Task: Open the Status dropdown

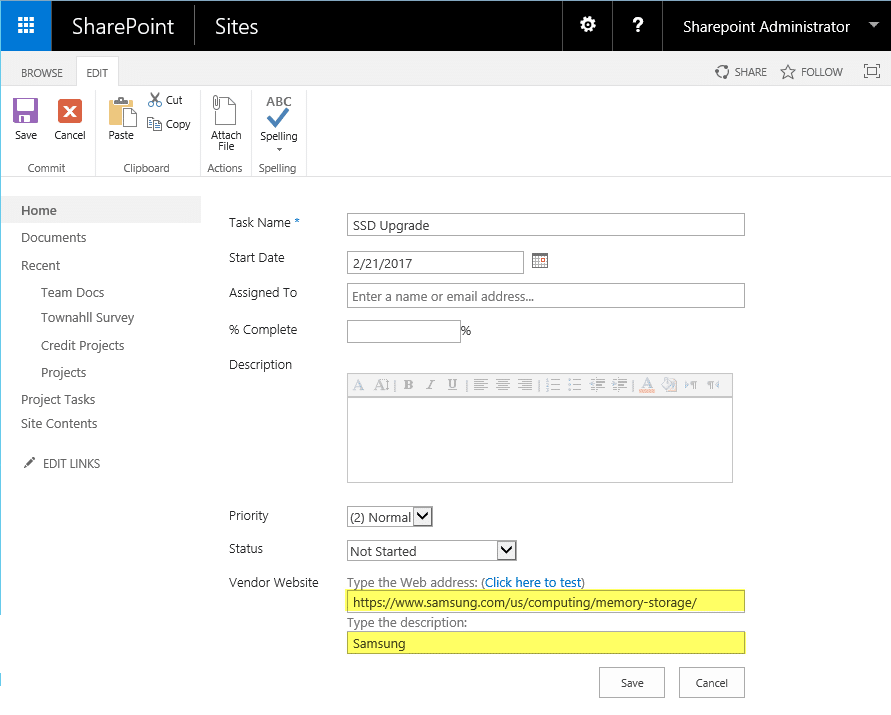Action: coord(431,550)
